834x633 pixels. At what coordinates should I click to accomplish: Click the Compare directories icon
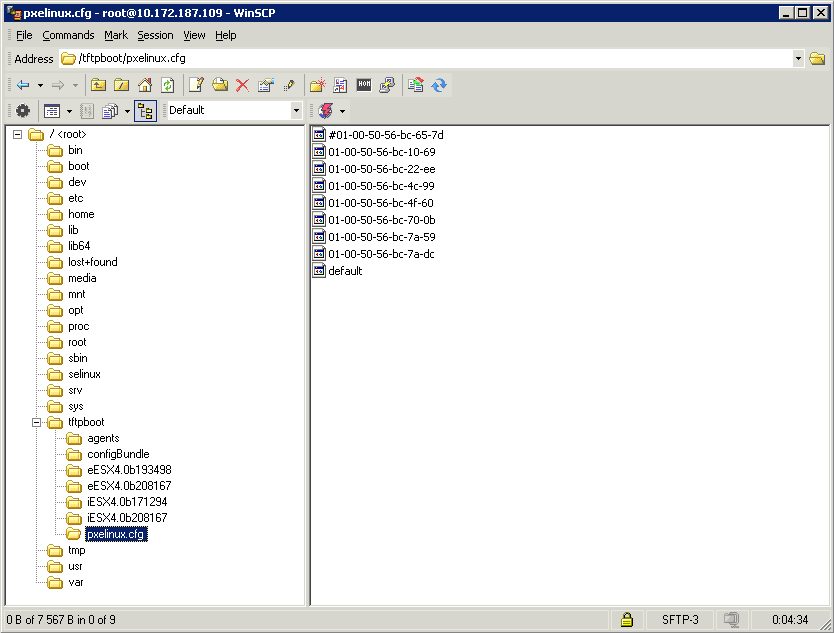point(415,85)
